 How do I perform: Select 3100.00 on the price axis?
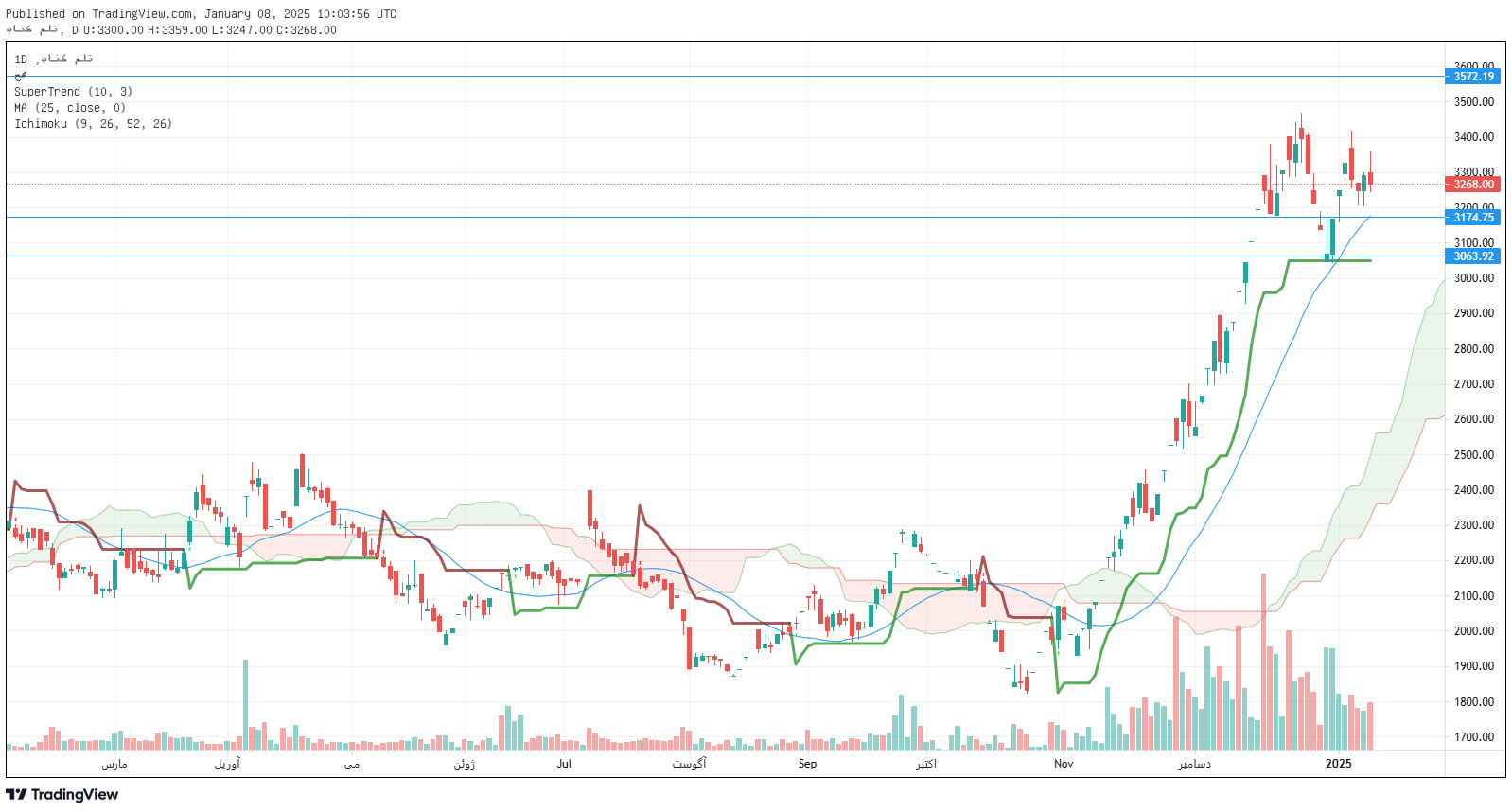(x=1474, y=243)
